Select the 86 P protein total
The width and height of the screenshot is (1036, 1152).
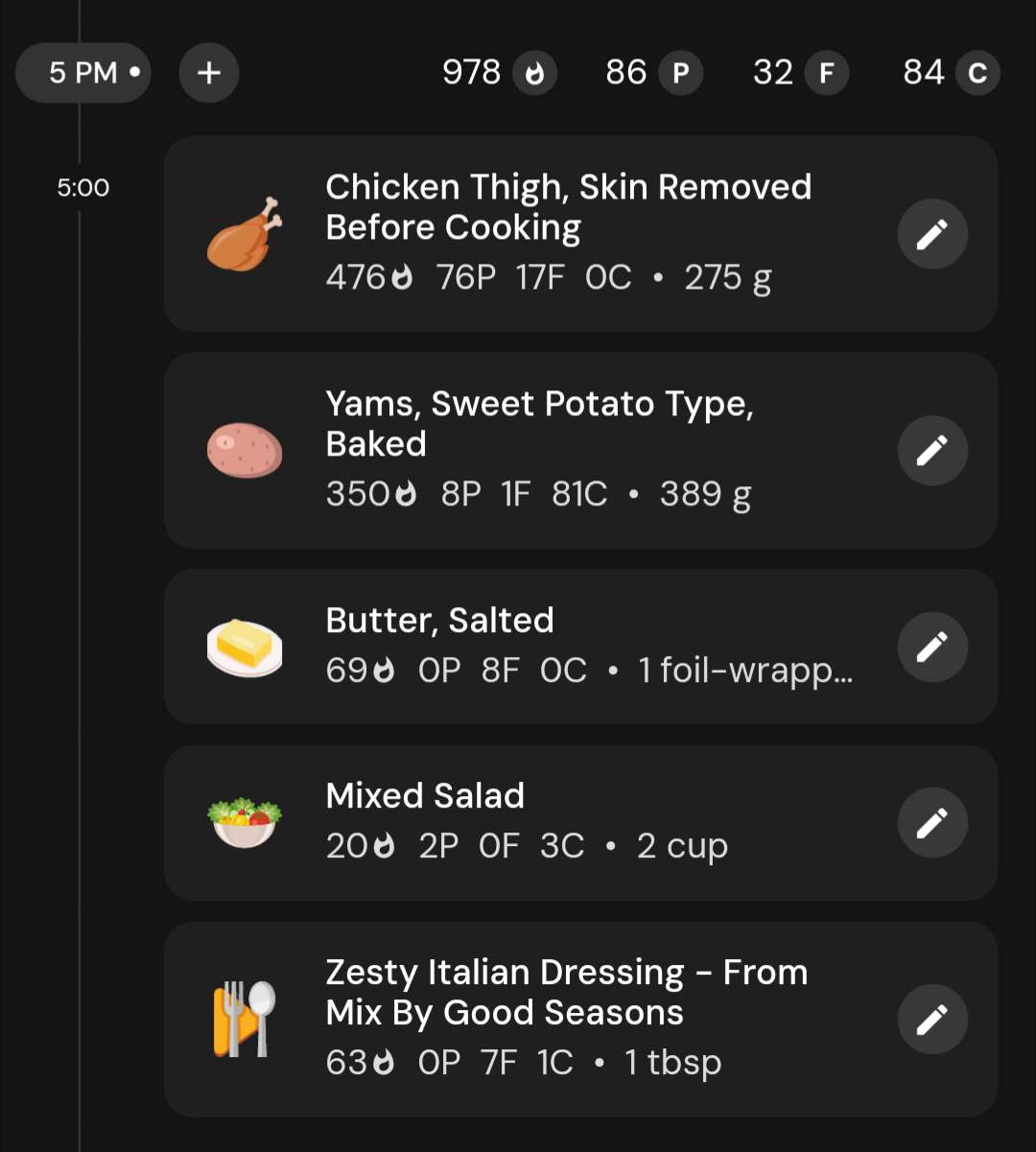click(654, 73)
